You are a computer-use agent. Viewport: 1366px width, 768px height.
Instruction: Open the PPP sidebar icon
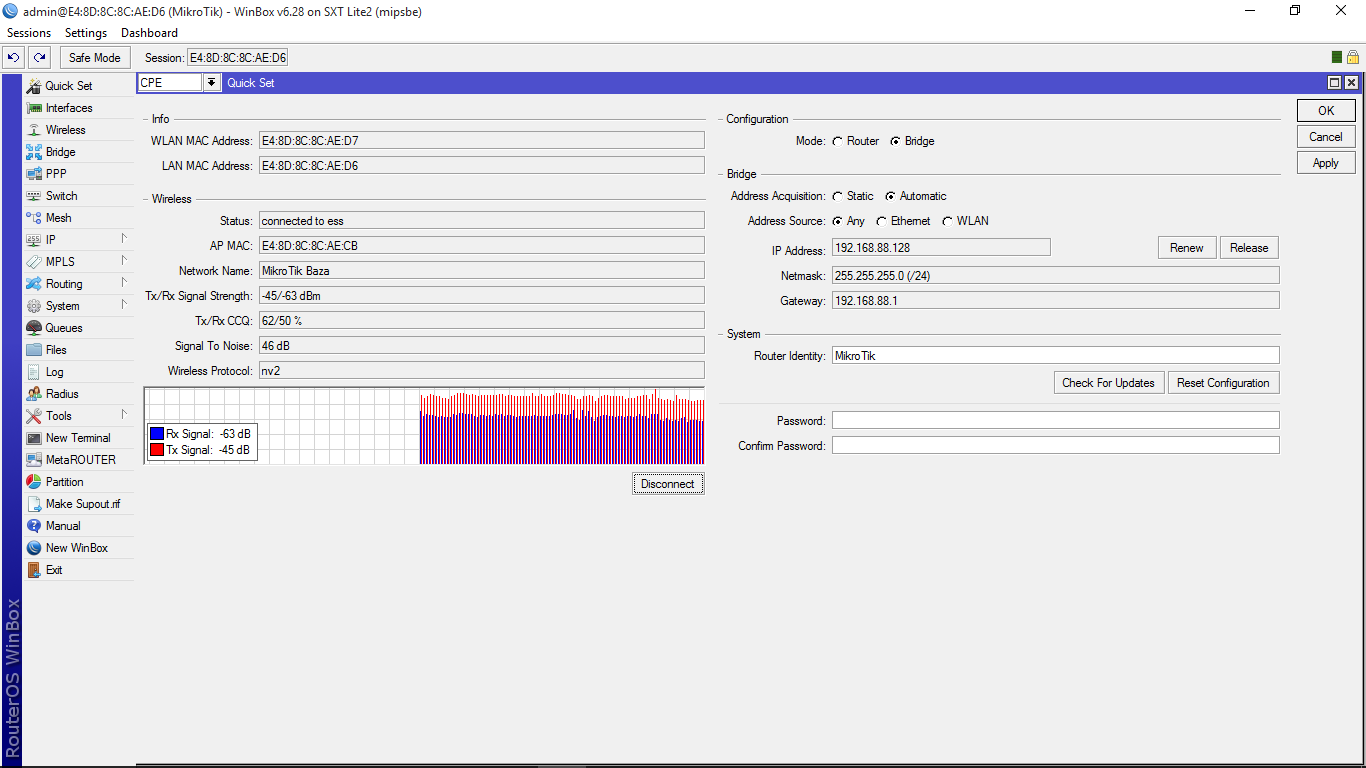[x=34, y=174]
